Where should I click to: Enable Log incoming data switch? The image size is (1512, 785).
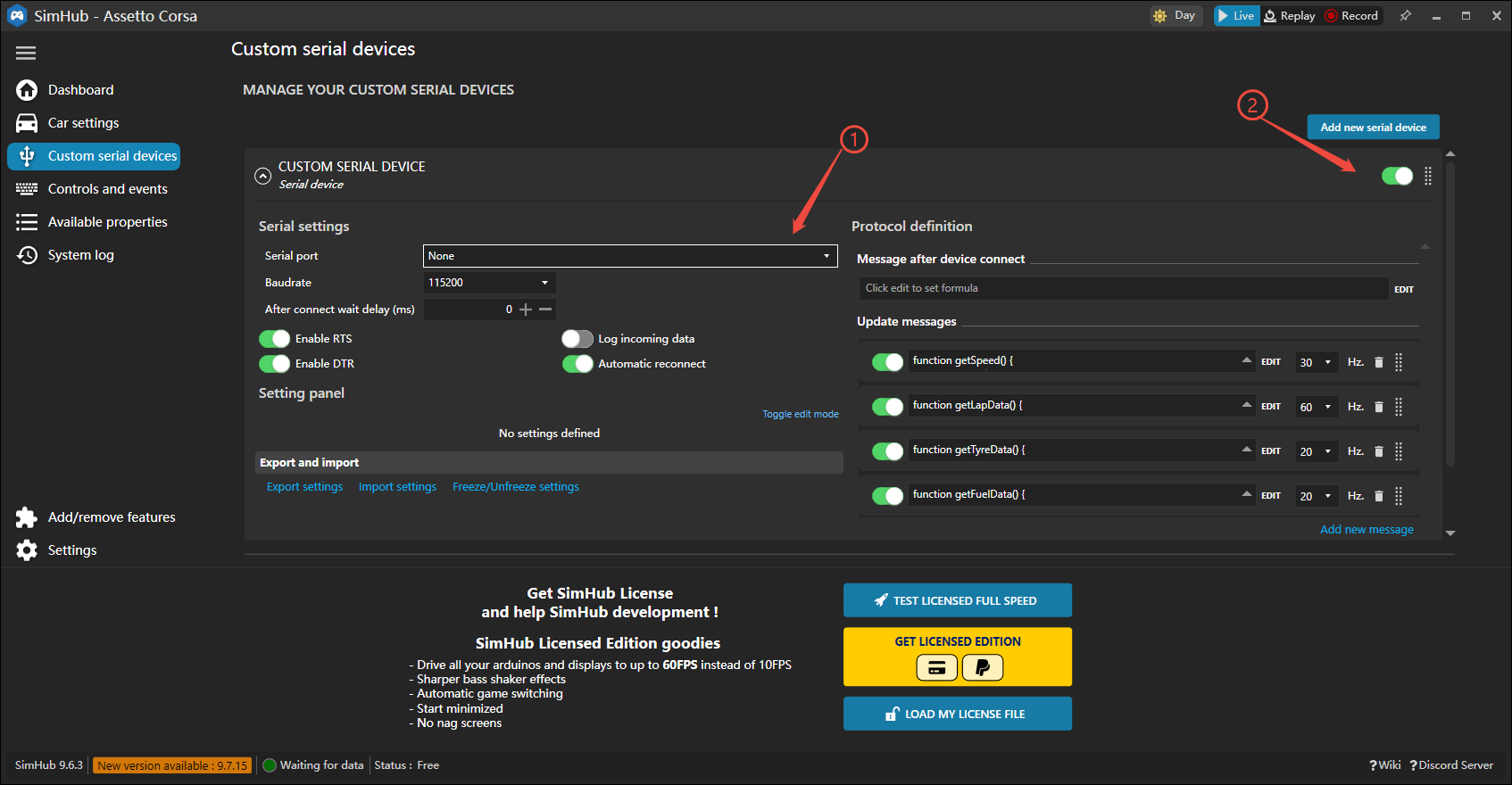point(577,339)
